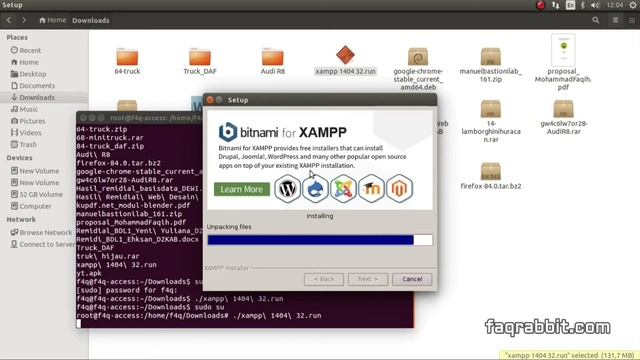Screen dimensions: 640x360
Task: Open system settings gear menu
Action: 633,5
